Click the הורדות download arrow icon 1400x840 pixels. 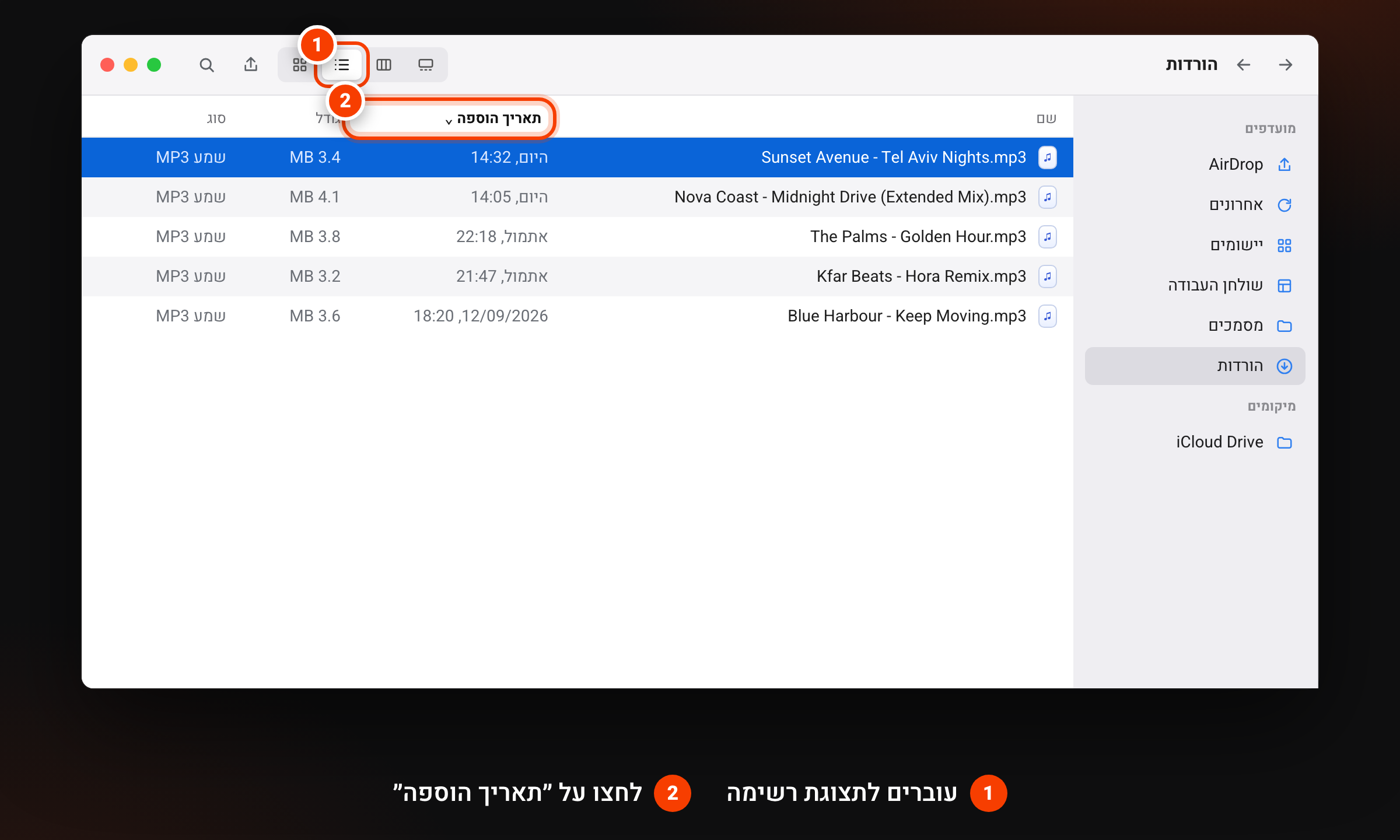[x=1284, y=366]
